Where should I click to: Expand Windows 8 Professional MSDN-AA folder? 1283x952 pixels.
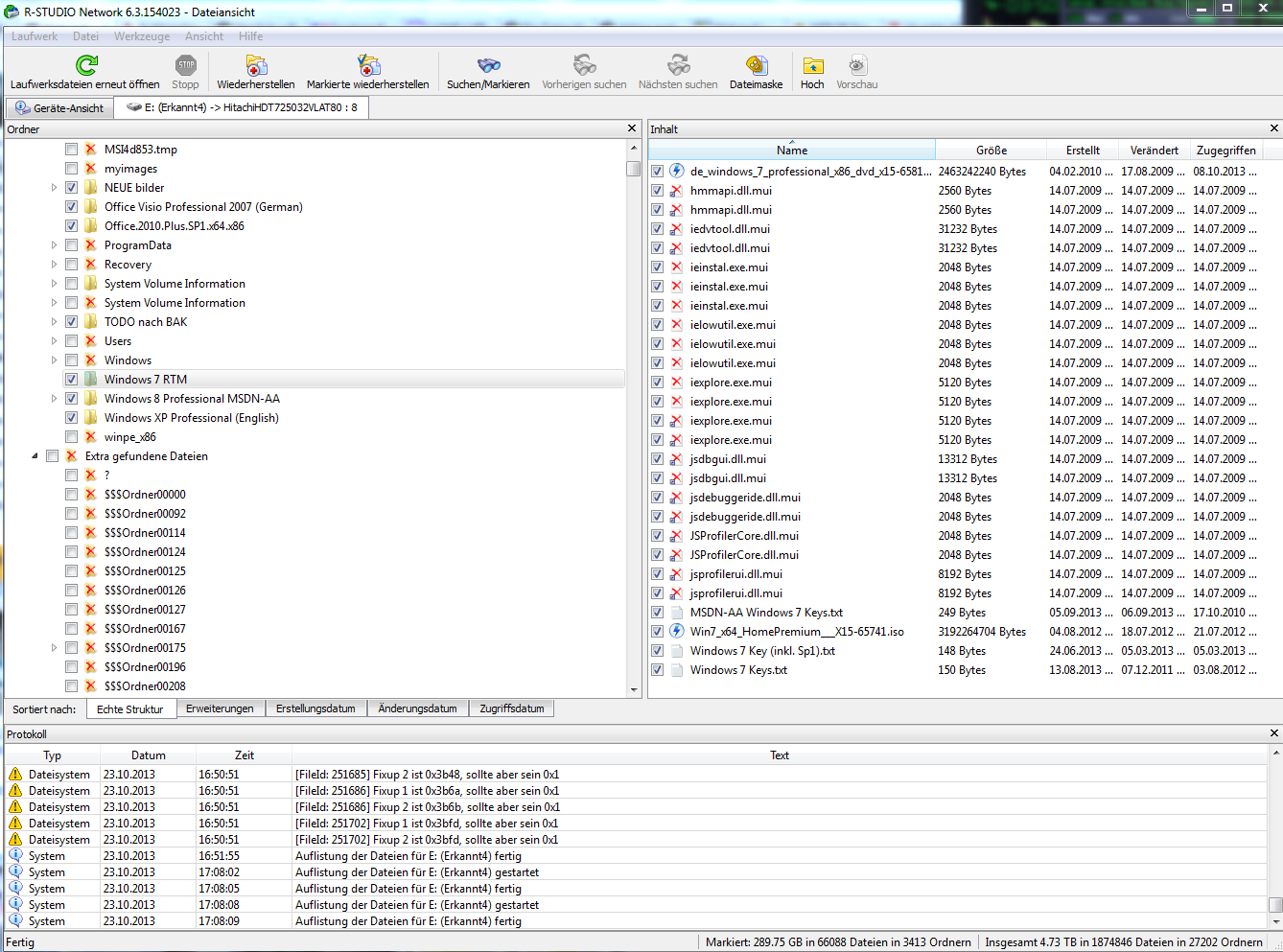pyautogui.click(x=55, y=399)
